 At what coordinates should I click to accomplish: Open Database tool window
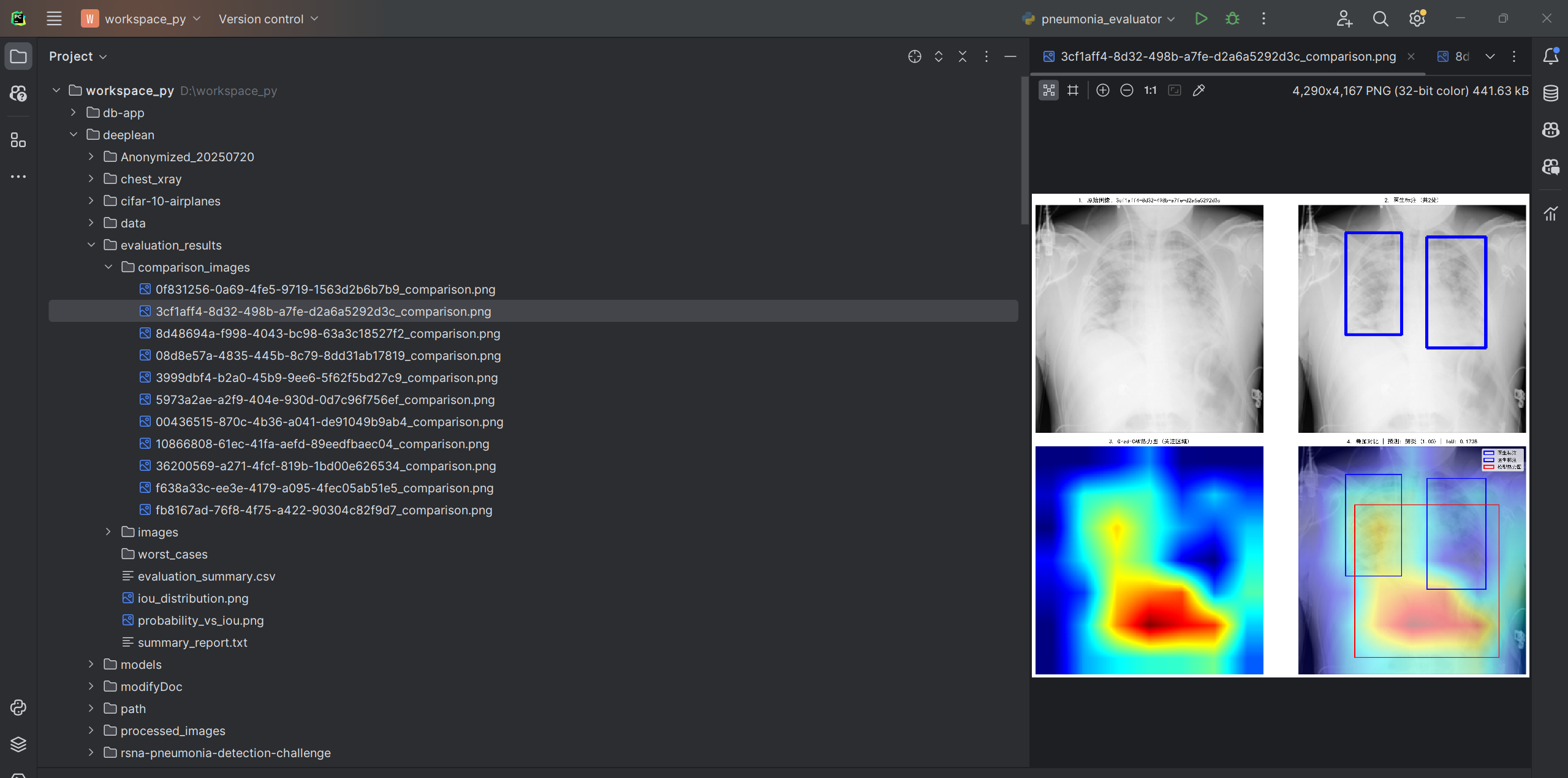pyautogui.click(x=1550, y=93)
